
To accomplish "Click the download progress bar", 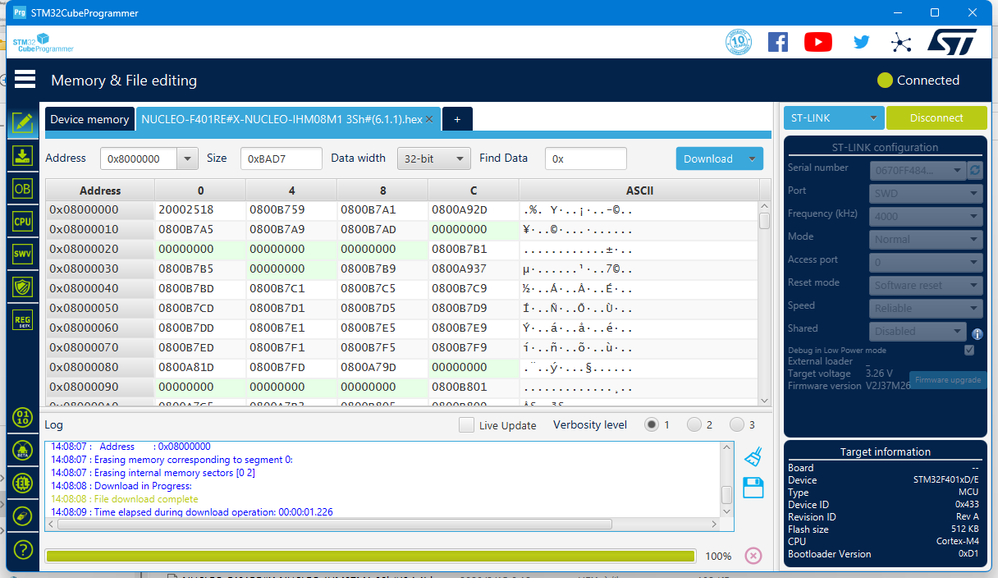I will [370, 556].
